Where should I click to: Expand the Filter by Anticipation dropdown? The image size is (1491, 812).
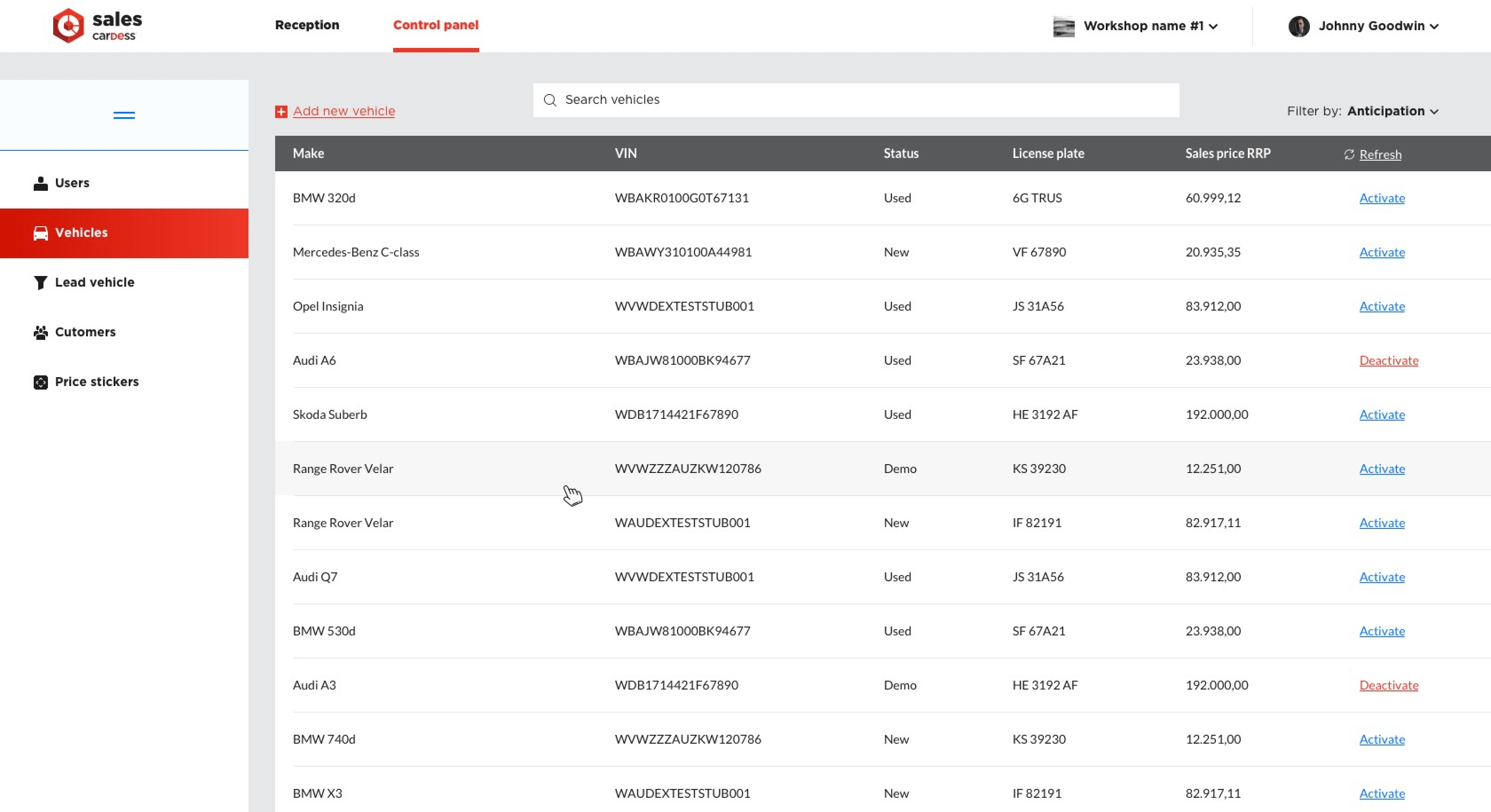[x=1392, y=111]
